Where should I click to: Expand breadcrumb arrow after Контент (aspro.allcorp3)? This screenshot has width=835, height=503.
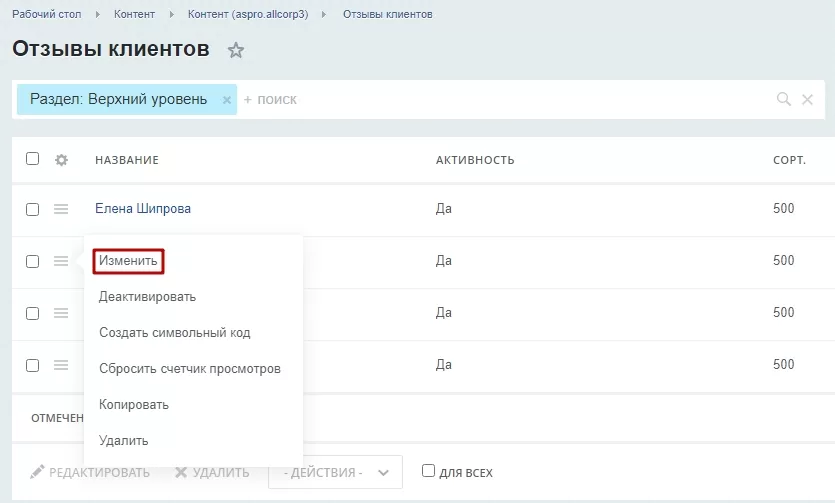coord(324,14)
